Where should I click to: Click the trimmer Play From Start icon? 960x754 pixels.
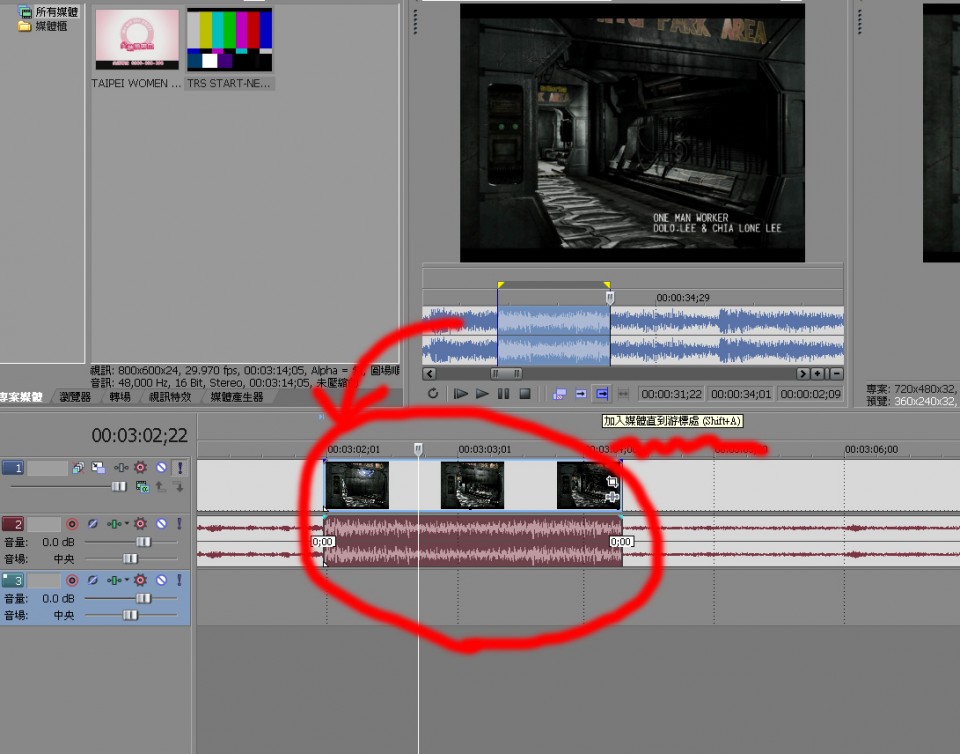pos(461,394)
